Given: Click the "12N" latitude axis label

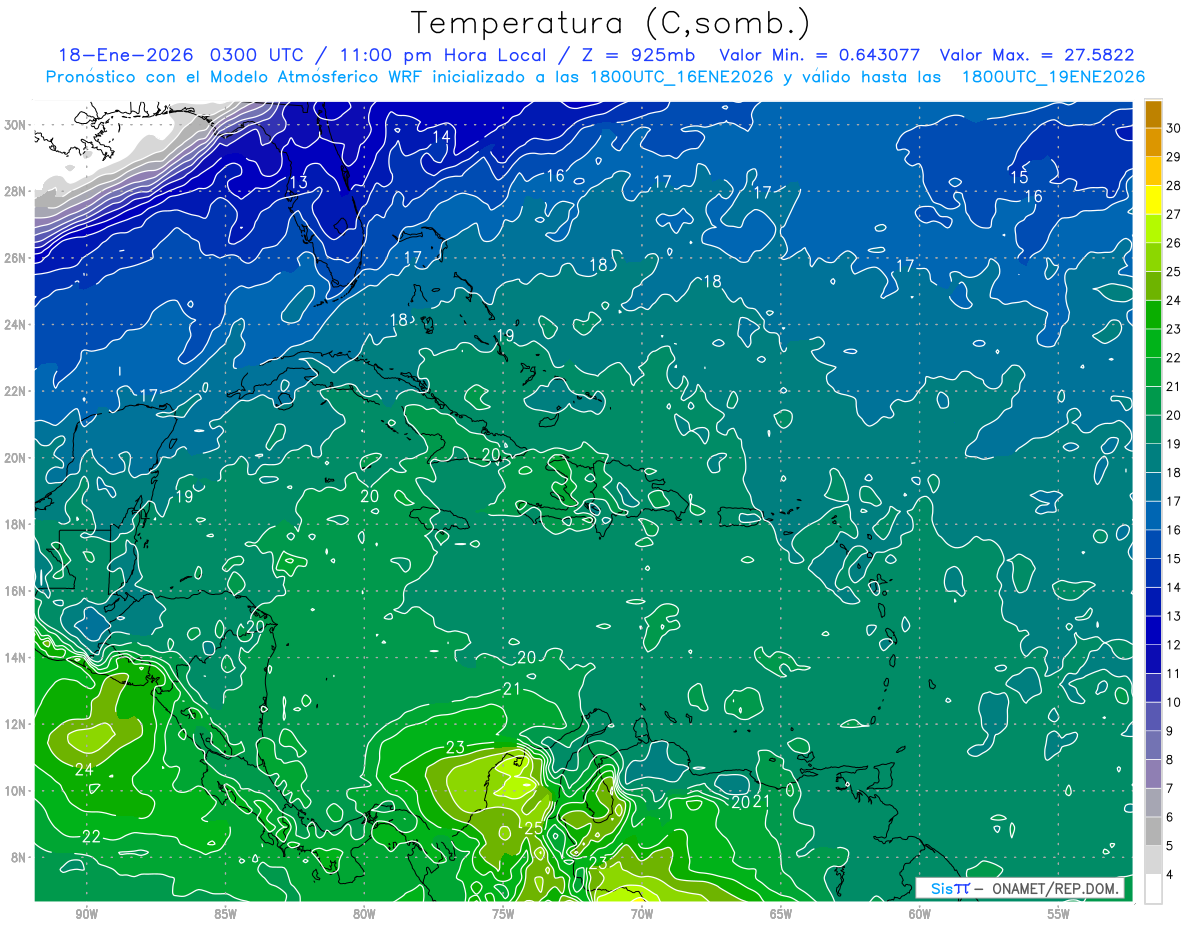Looking at the screenshot, I should tap(16, 724).
